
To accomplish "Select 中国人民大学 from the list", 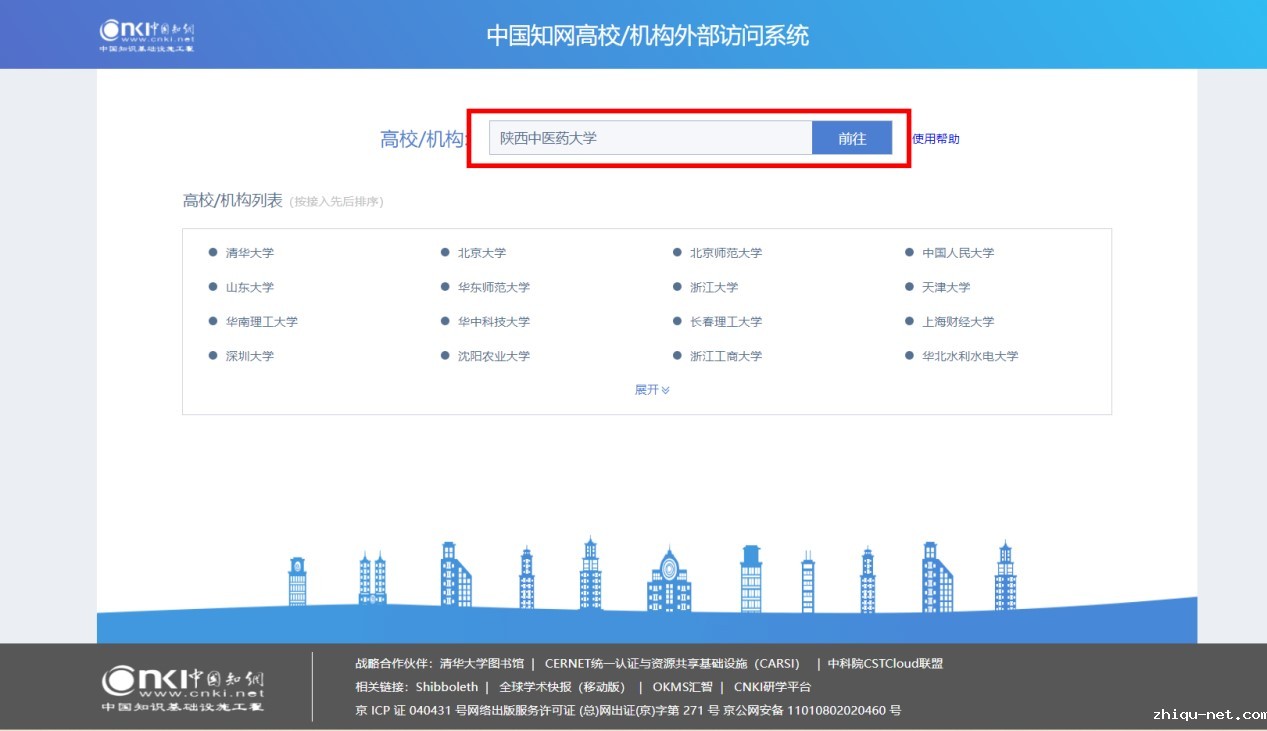I will pyautogui.click(x=958, y=253).
